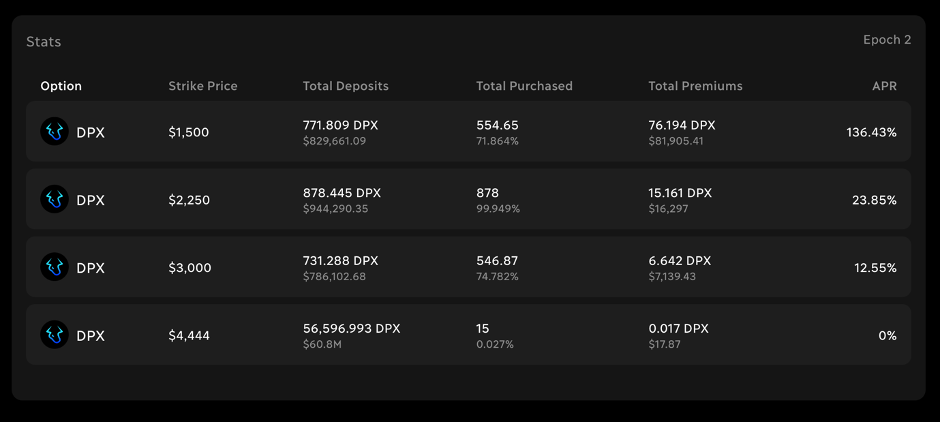Click the DPX icon in the $1,500 row
This screenshot has width=941, height=422.
(x=54, y=132)
